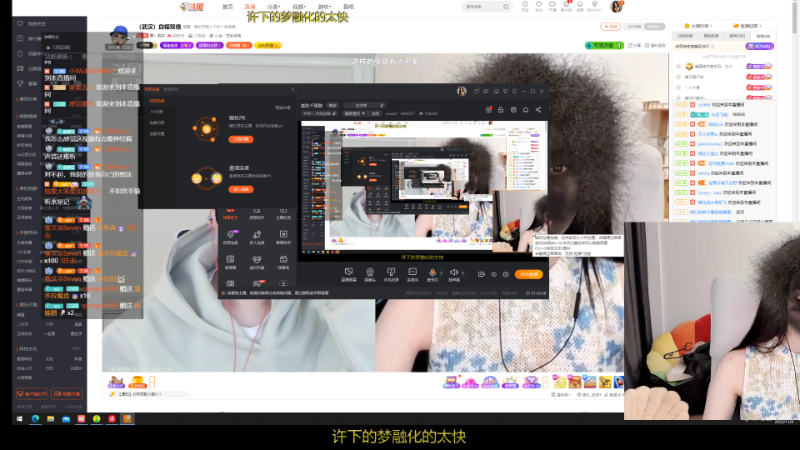Screen dimensions: 800x450
Task: Expand the 视频 nav dropdown
Action: coord(299,7)
